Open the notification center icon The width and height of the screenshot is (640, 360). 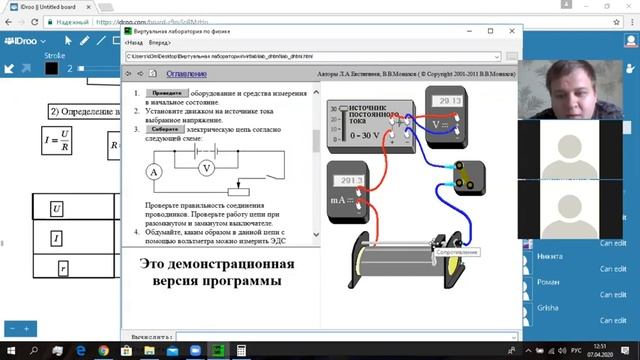pyautogui.click(x=625, y=351)
